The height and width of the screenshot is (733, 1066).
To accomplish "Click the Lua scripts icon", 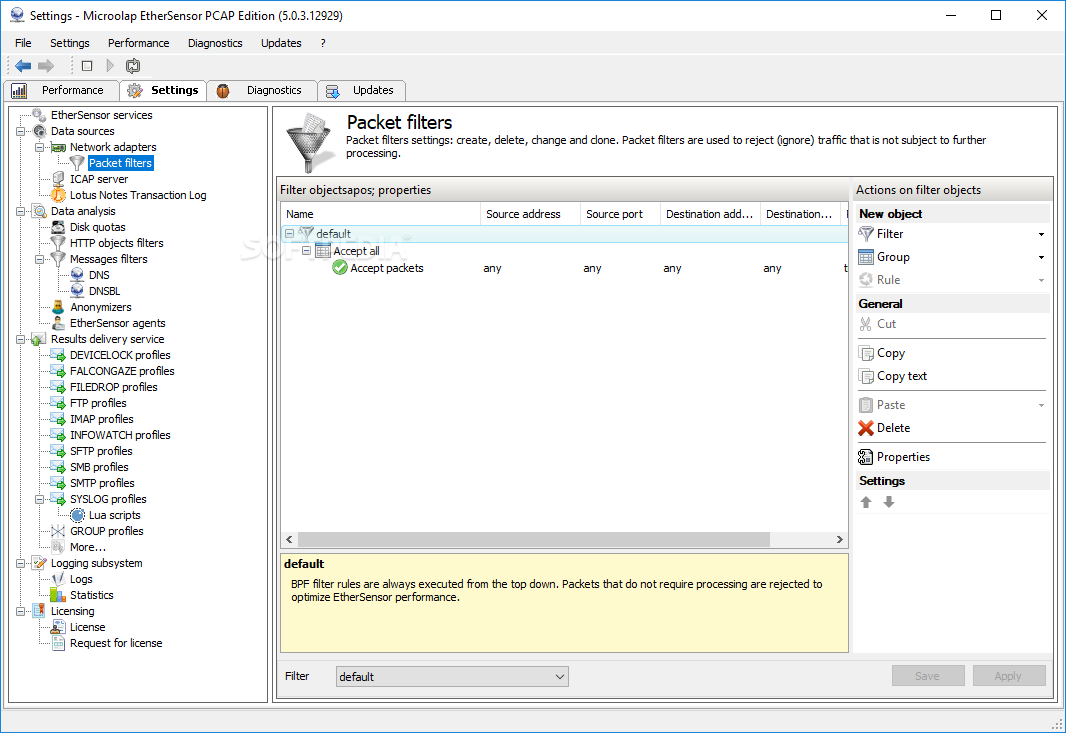I will point(78,515).
